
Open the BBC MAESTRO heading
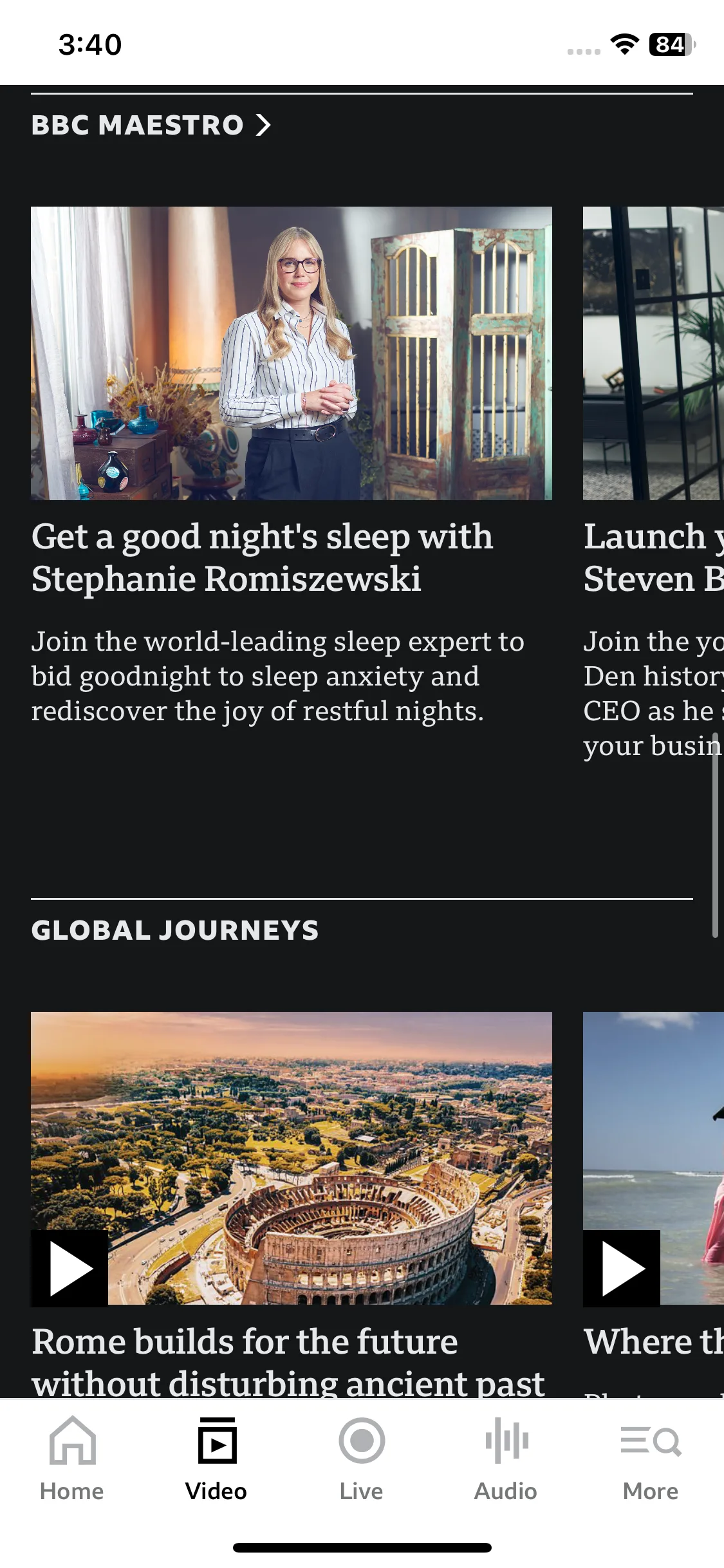137,125
